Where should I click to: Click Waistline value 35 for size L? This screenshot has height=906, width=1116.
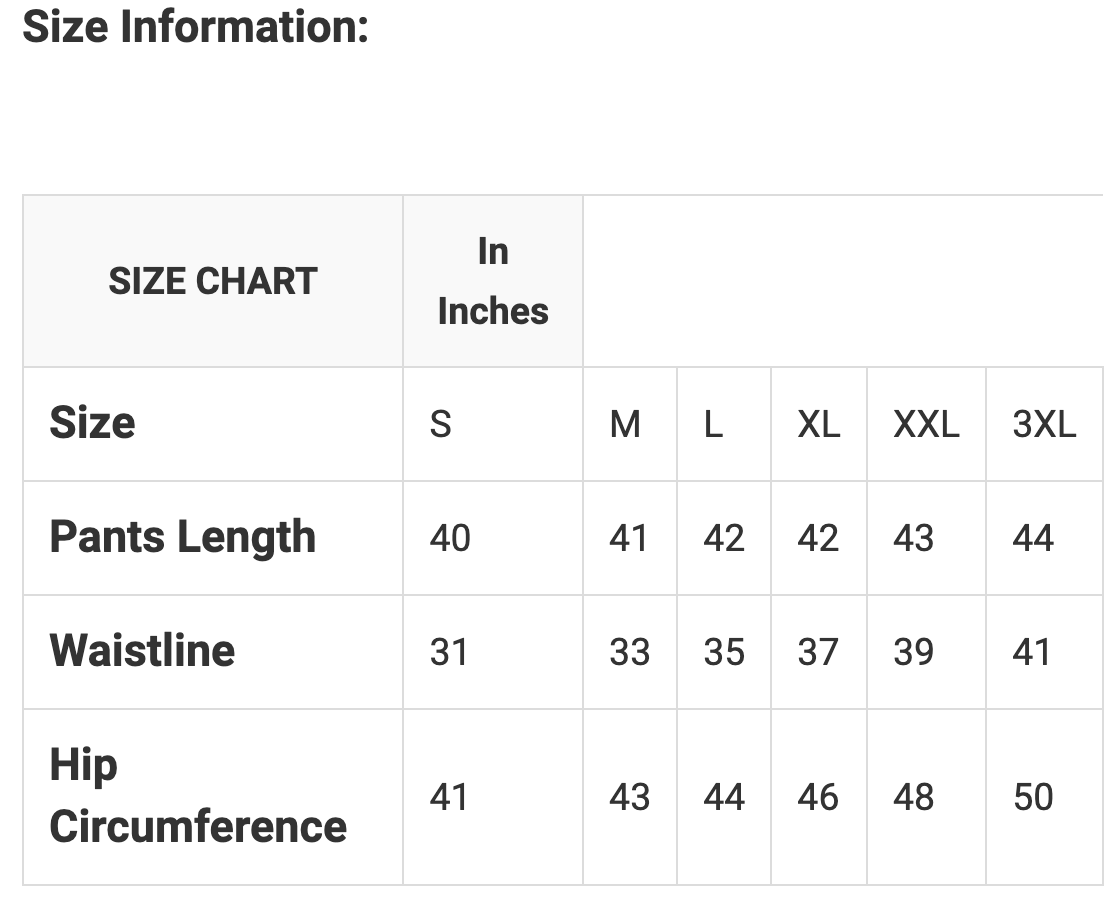pos(723,653)
